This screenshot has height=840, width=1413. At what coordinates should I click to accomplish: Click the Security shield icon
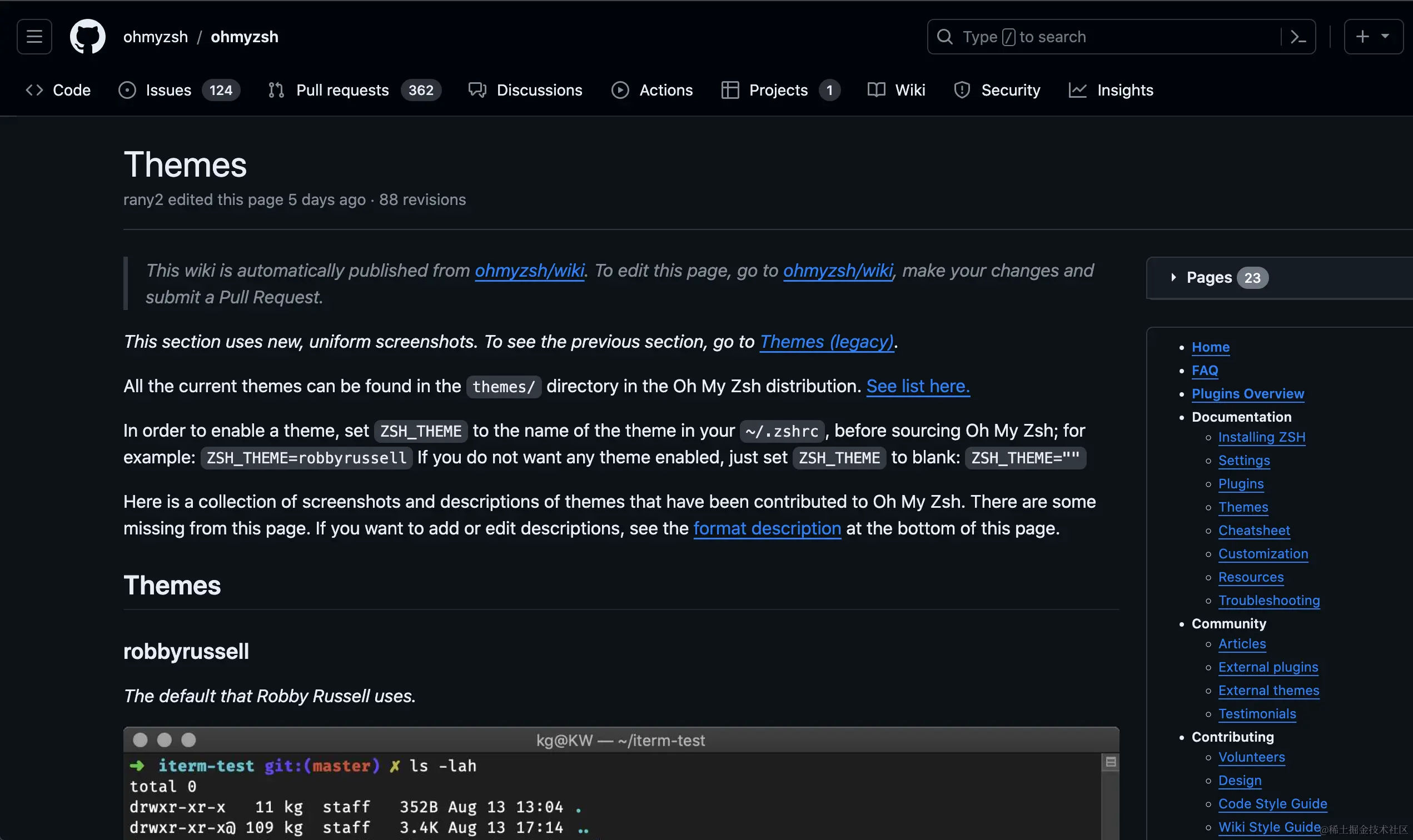(x=962, y=90)
